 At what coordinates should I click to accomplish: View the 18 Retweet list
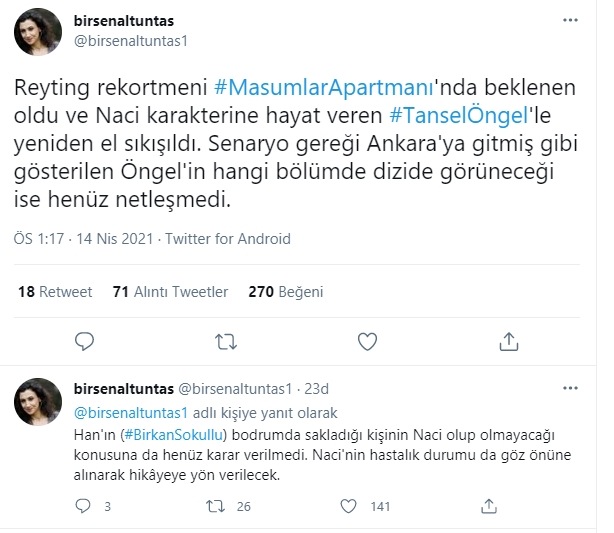(x=55, y=292)
